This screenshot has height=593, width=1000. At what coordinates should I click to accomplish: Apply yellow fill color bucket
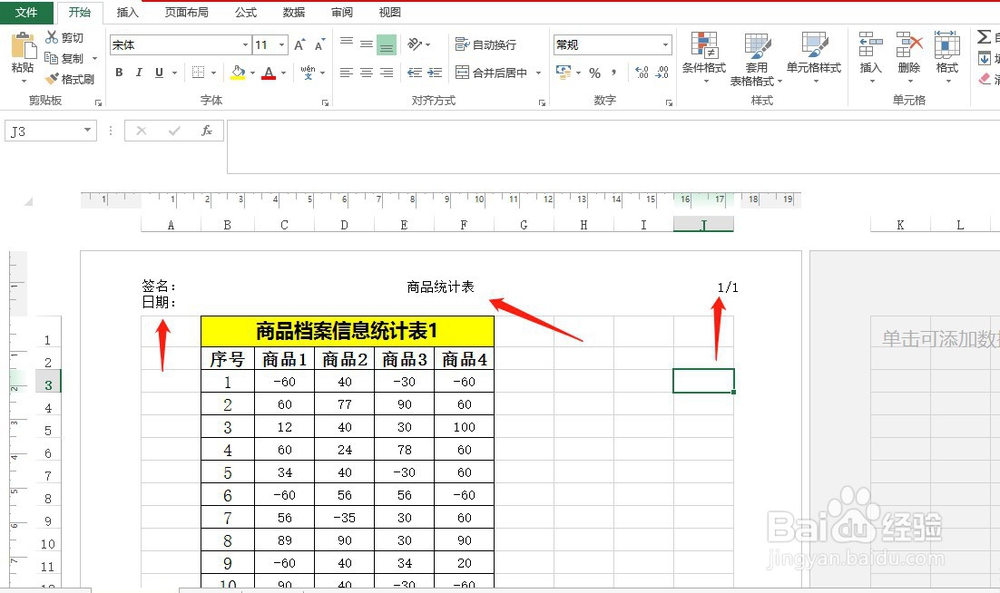point(238,73)
